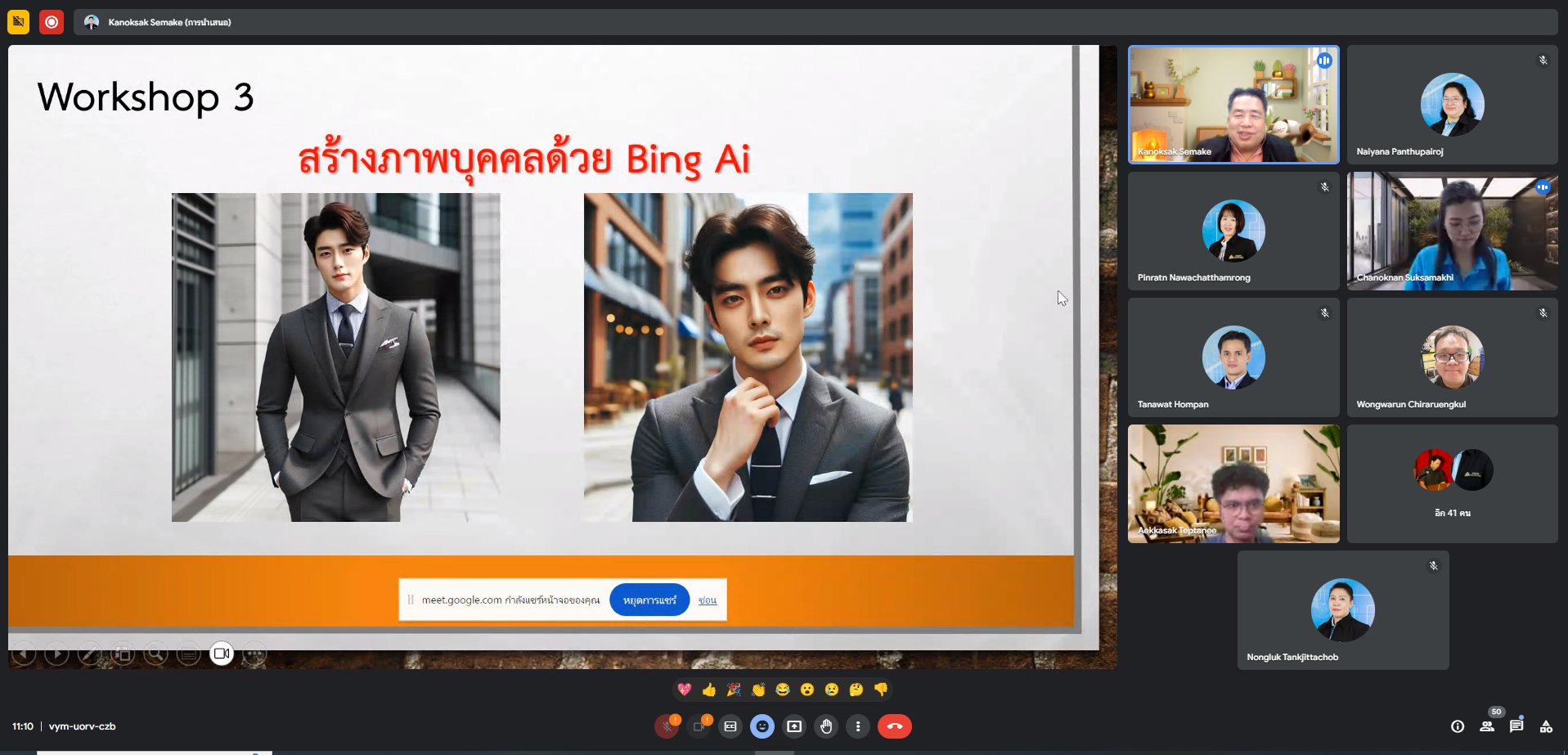Send the thumbs up reaction

(709, 690)
